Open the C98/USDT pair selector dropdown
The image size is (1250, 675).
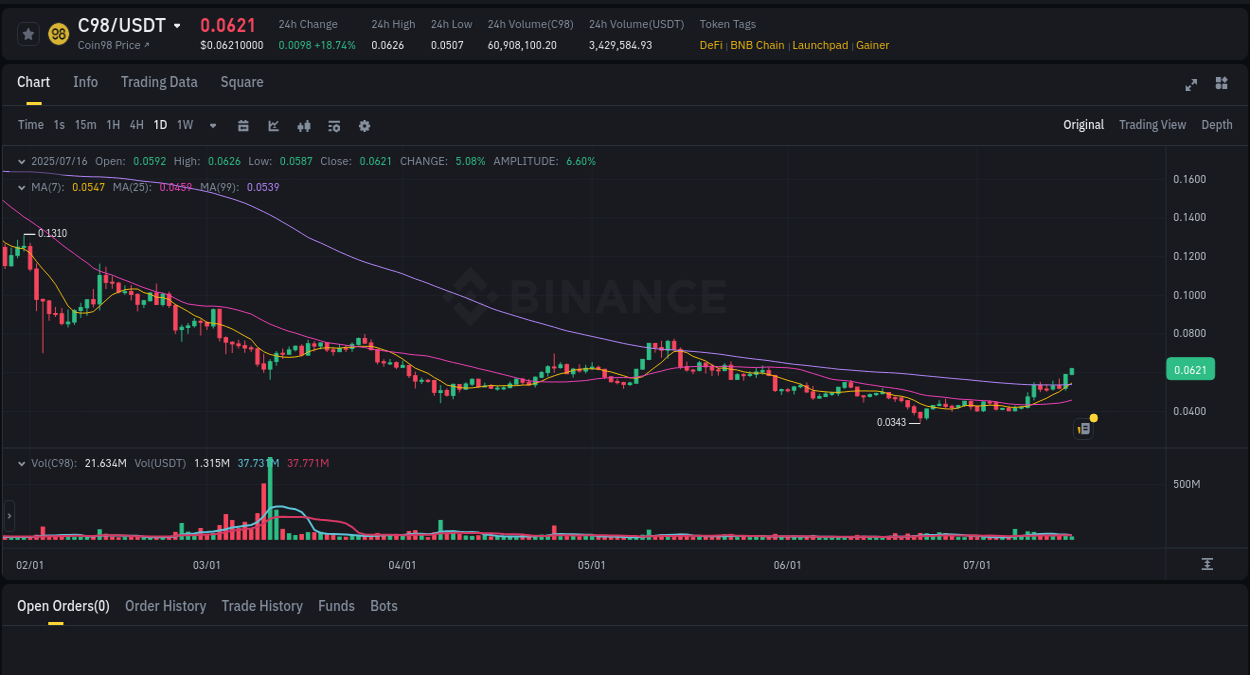click(x=175, y=25)
